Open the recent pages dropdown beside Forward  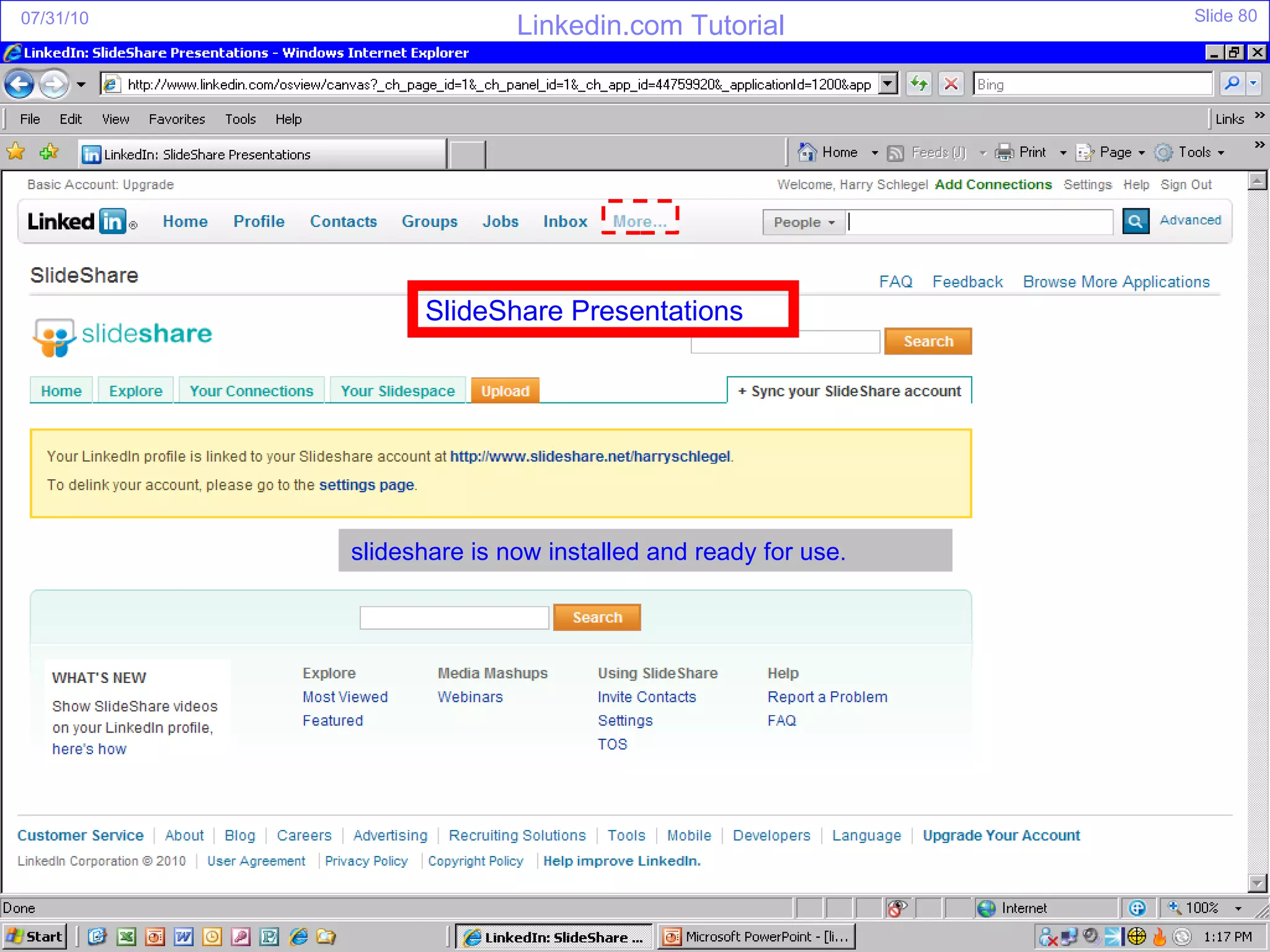[x=81, y=84]
